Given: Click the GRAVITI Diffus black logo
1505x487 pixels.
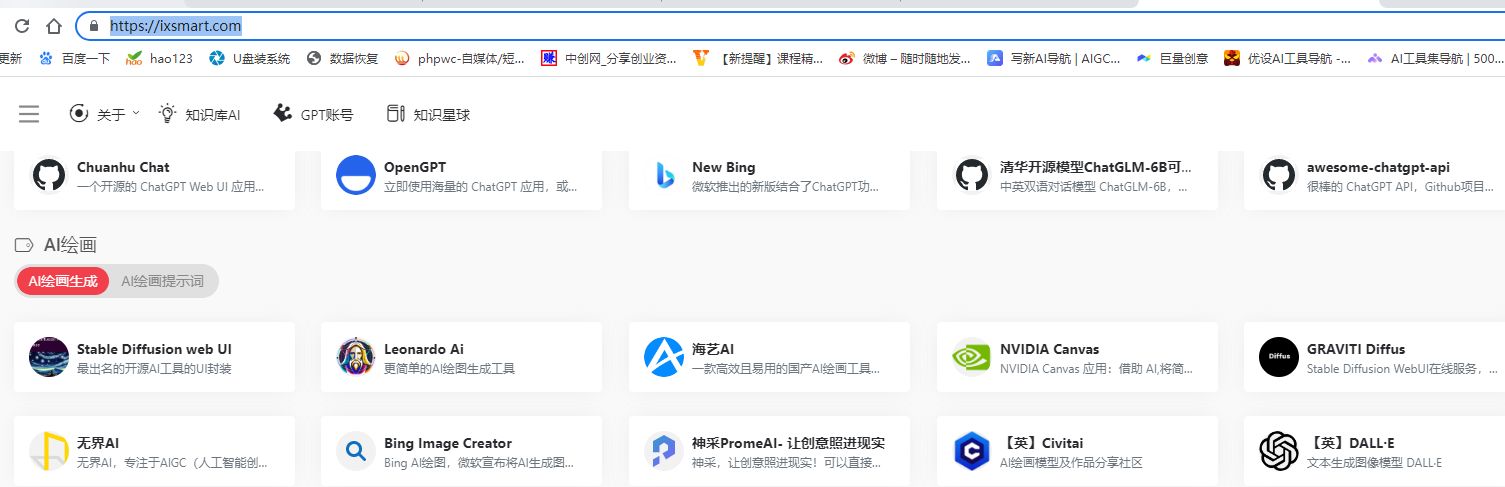Looking at the screenshot, I should point(1279,357).
